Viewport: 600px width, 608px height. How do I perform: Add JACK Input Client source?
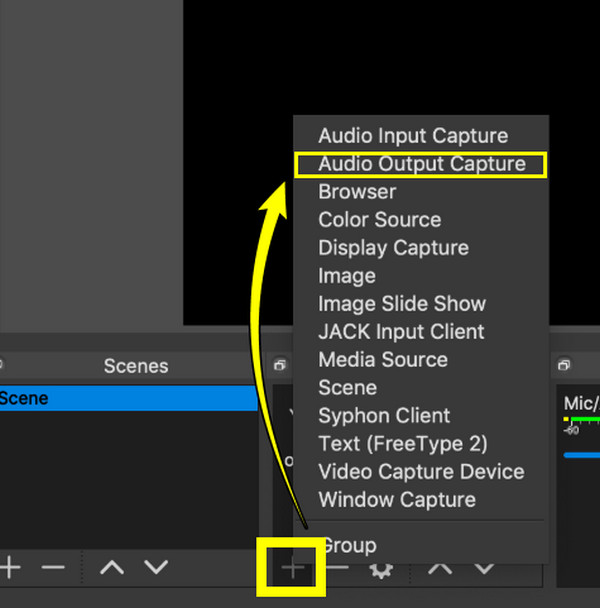click(421, 332)
